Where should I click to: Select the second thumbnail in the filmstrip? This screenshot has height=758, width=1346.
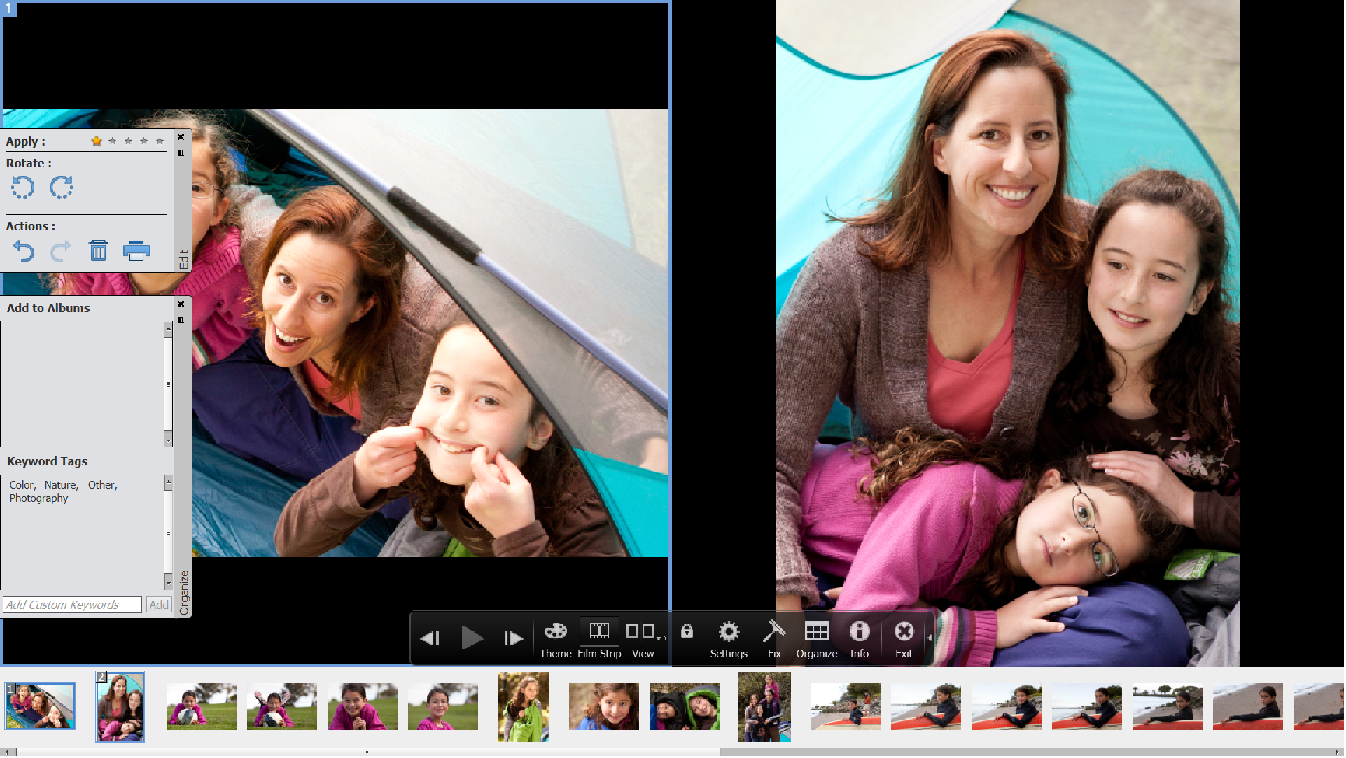tap(120, 707)
